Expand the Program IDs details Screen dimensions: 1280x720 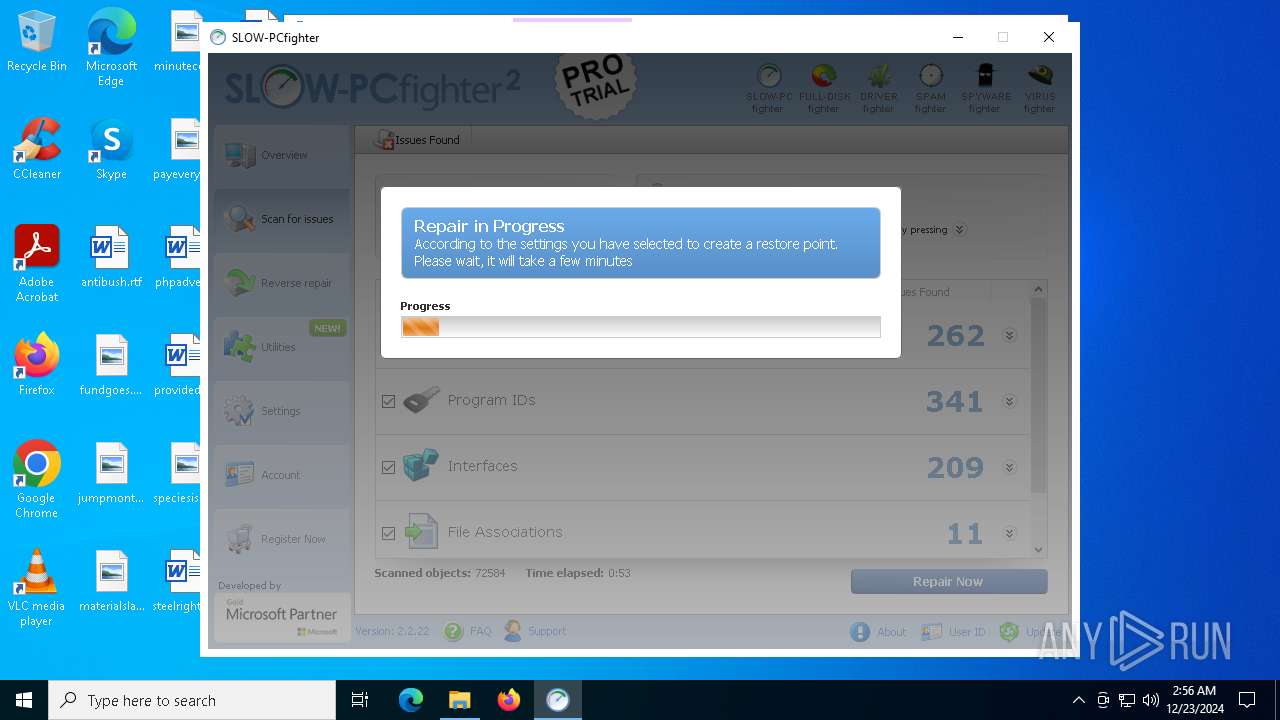pos(1010,401)
